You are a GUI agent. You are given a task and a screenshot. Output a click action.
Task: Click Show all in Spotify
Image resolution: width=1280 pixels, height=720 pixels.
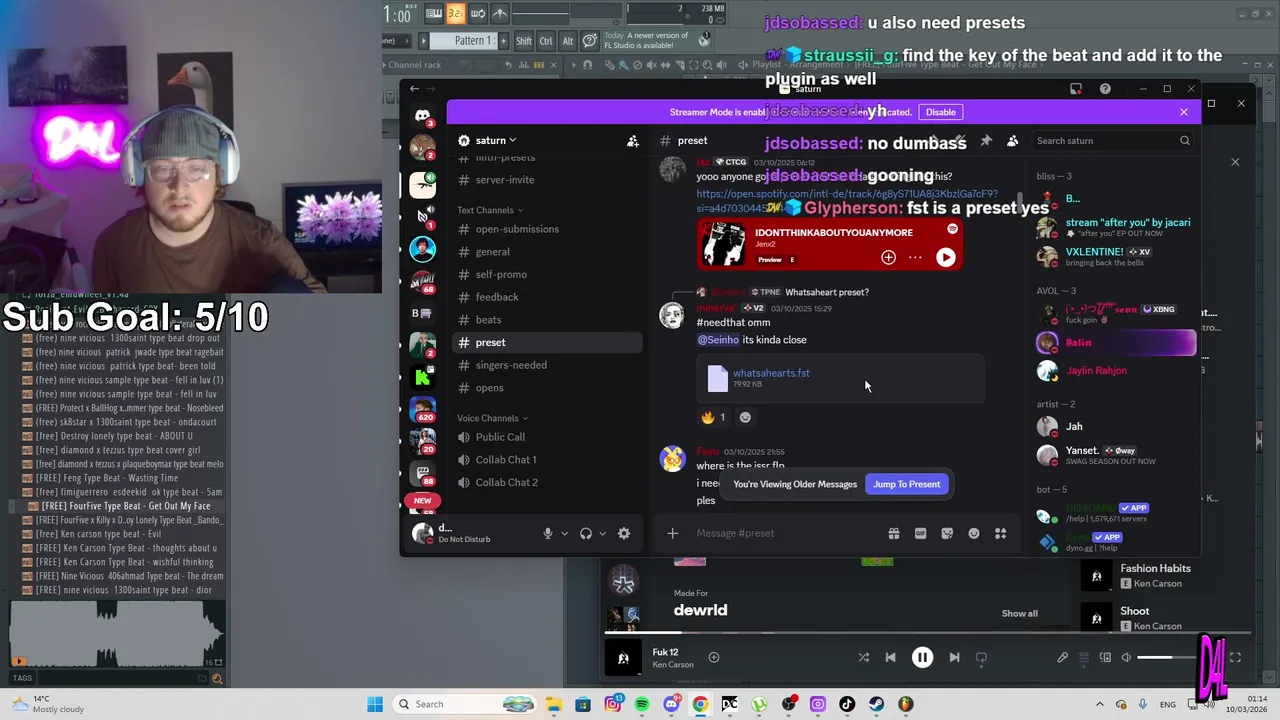click(x=1020, y=614)
